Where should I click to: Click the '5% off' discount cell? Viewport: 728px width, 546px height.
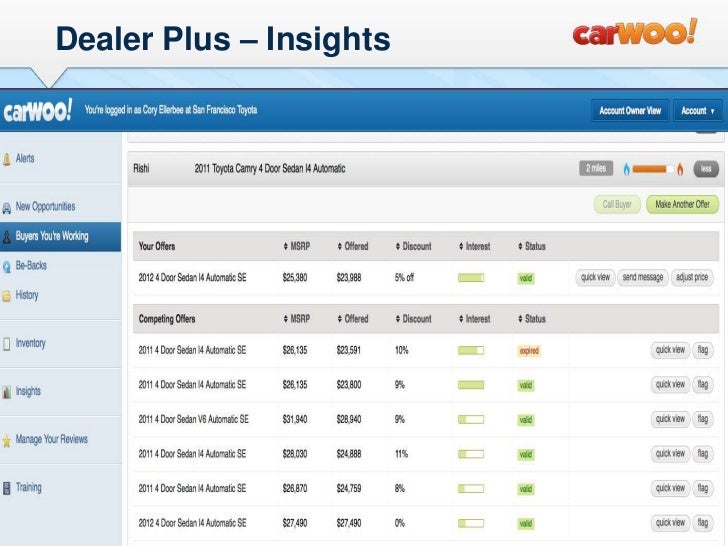404,278
